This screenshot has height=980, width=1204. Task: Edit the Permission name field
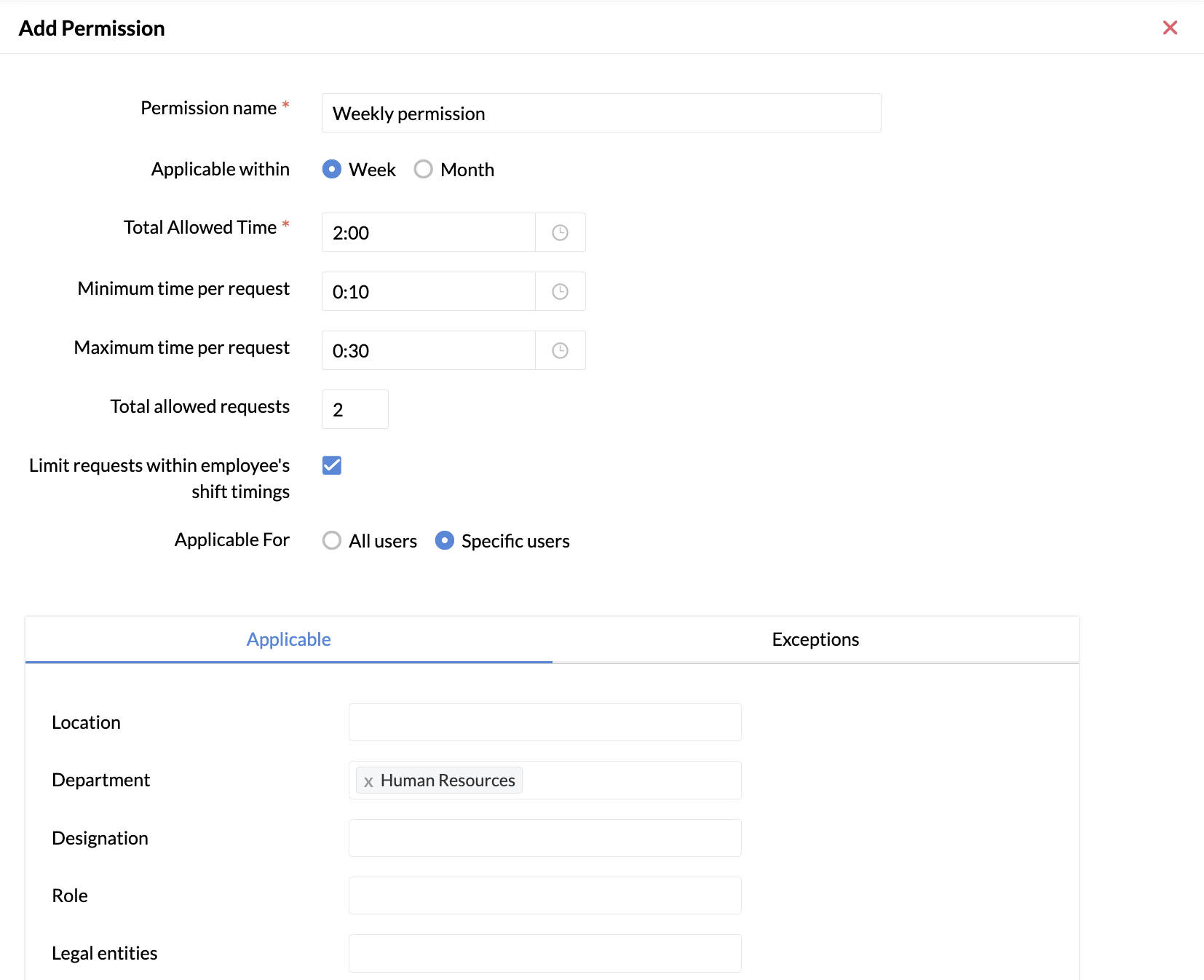[x=601, y=113]
